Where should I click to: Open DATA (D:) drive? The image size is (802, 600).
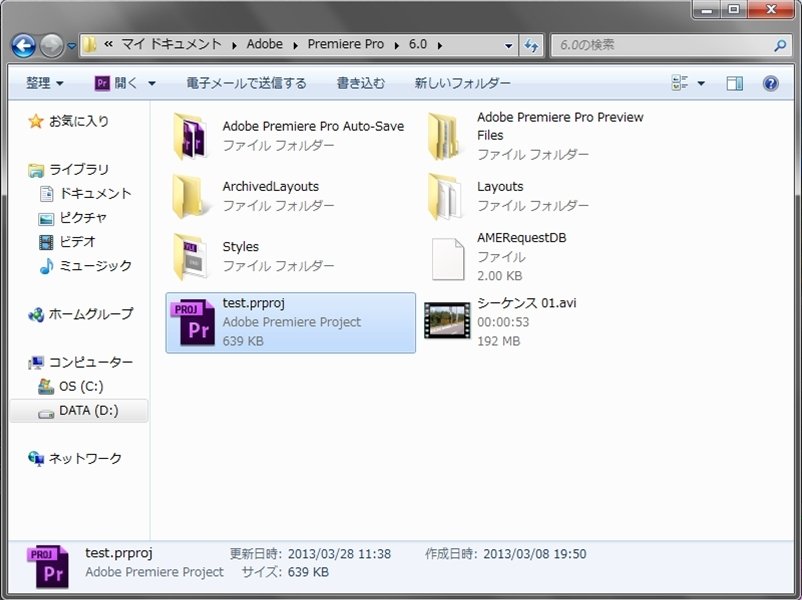(x=89, y=410)
